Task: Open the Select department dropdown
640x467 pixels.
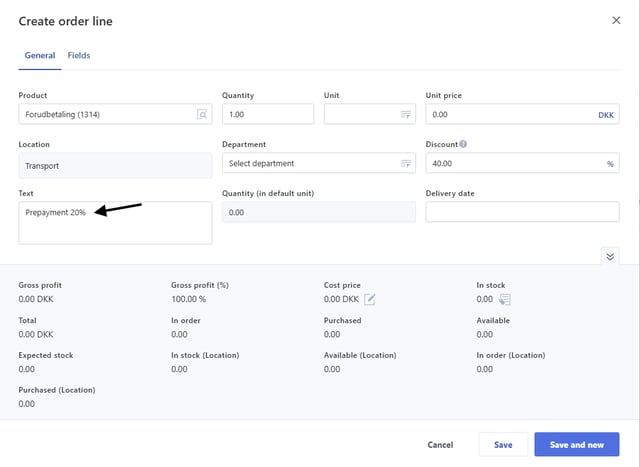Action: pos(310,164)
